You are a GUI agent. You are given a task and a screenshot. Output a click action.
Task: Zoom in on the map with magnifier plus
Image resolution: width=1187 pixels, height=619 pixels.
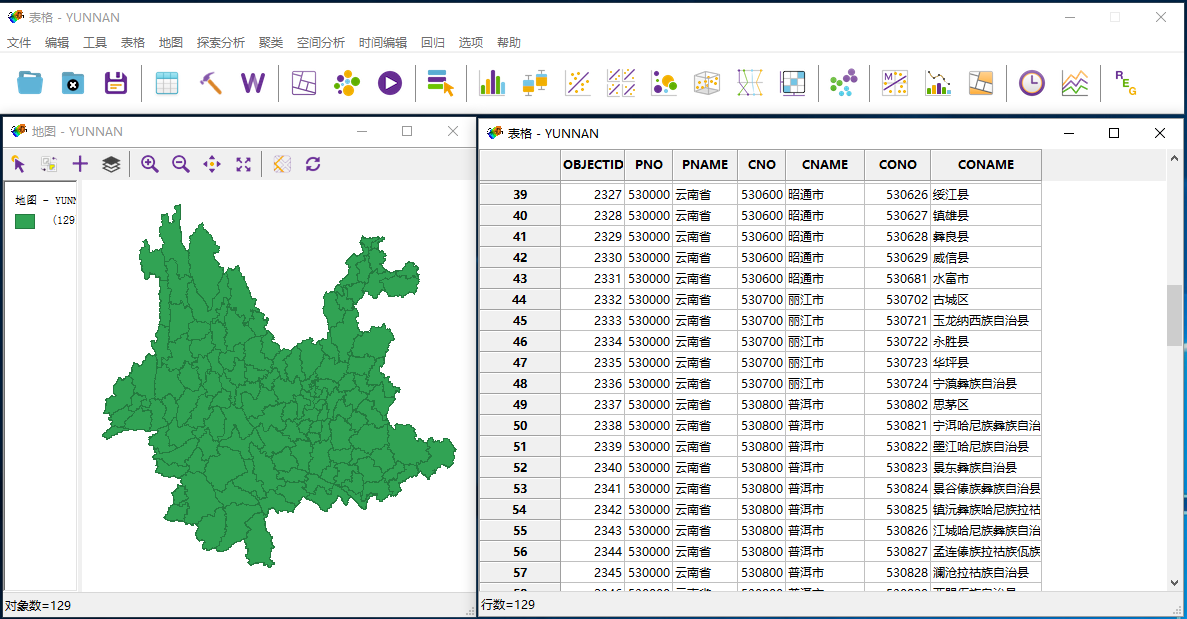(x=150, y=164)
